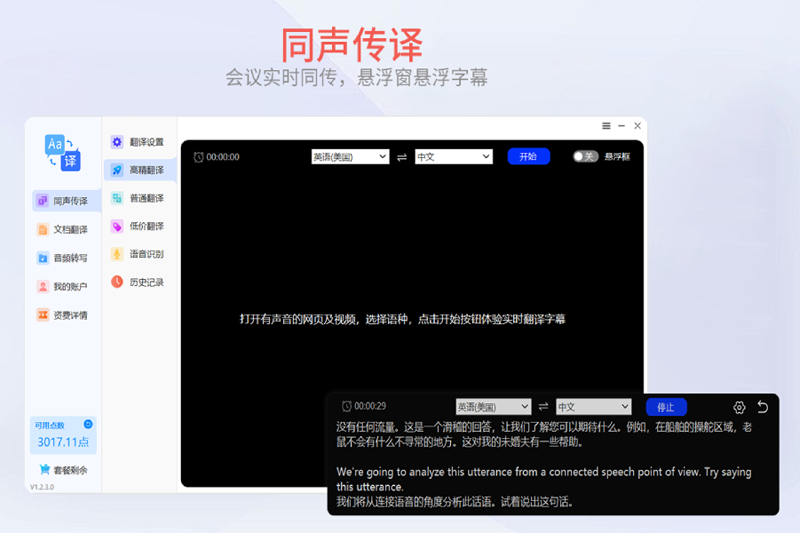This screenshot has height=533, width=800.
Task: Swap languages in the floating window
Action: [543, 407]
